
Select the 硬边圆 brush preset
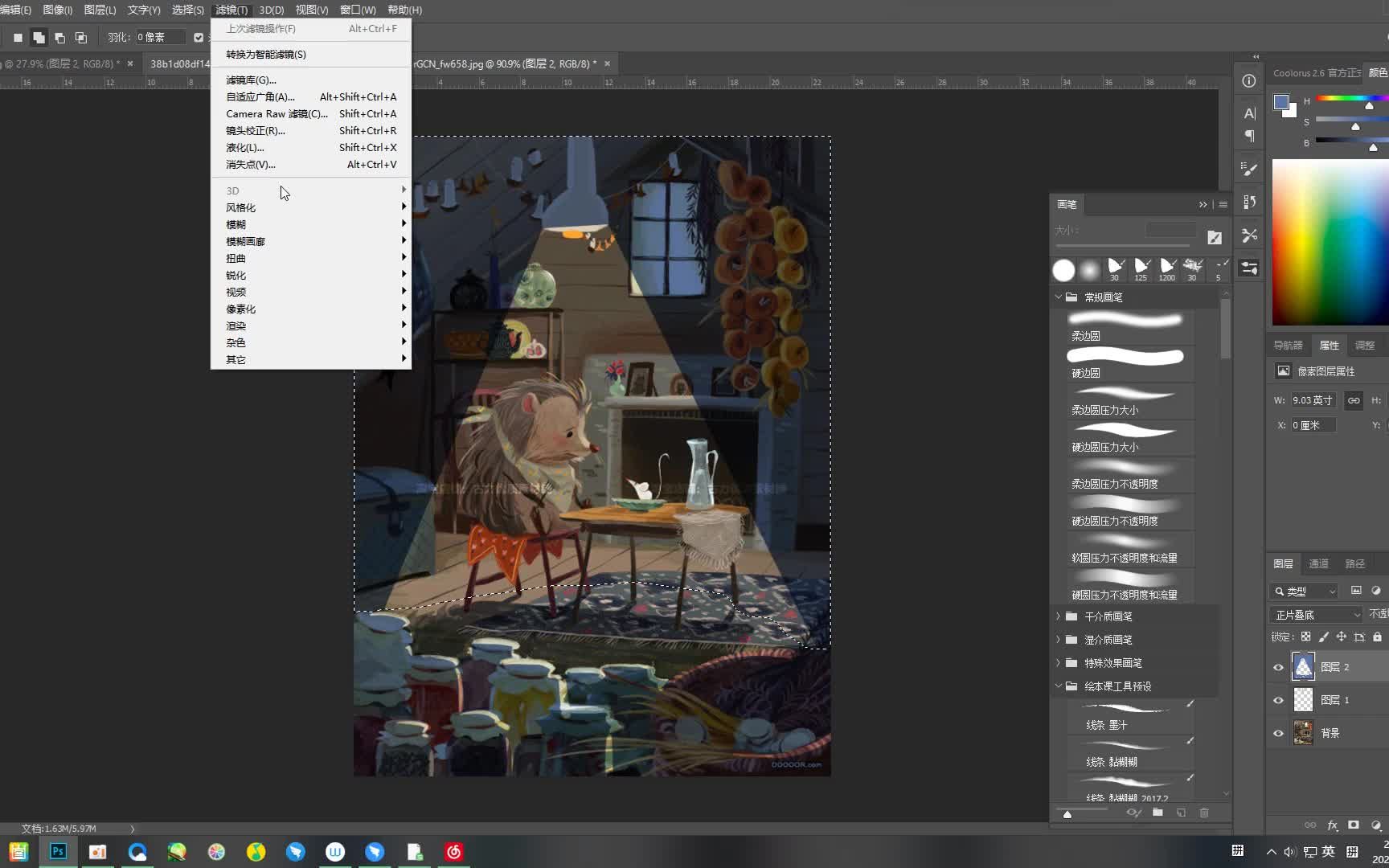point(1130,362)
